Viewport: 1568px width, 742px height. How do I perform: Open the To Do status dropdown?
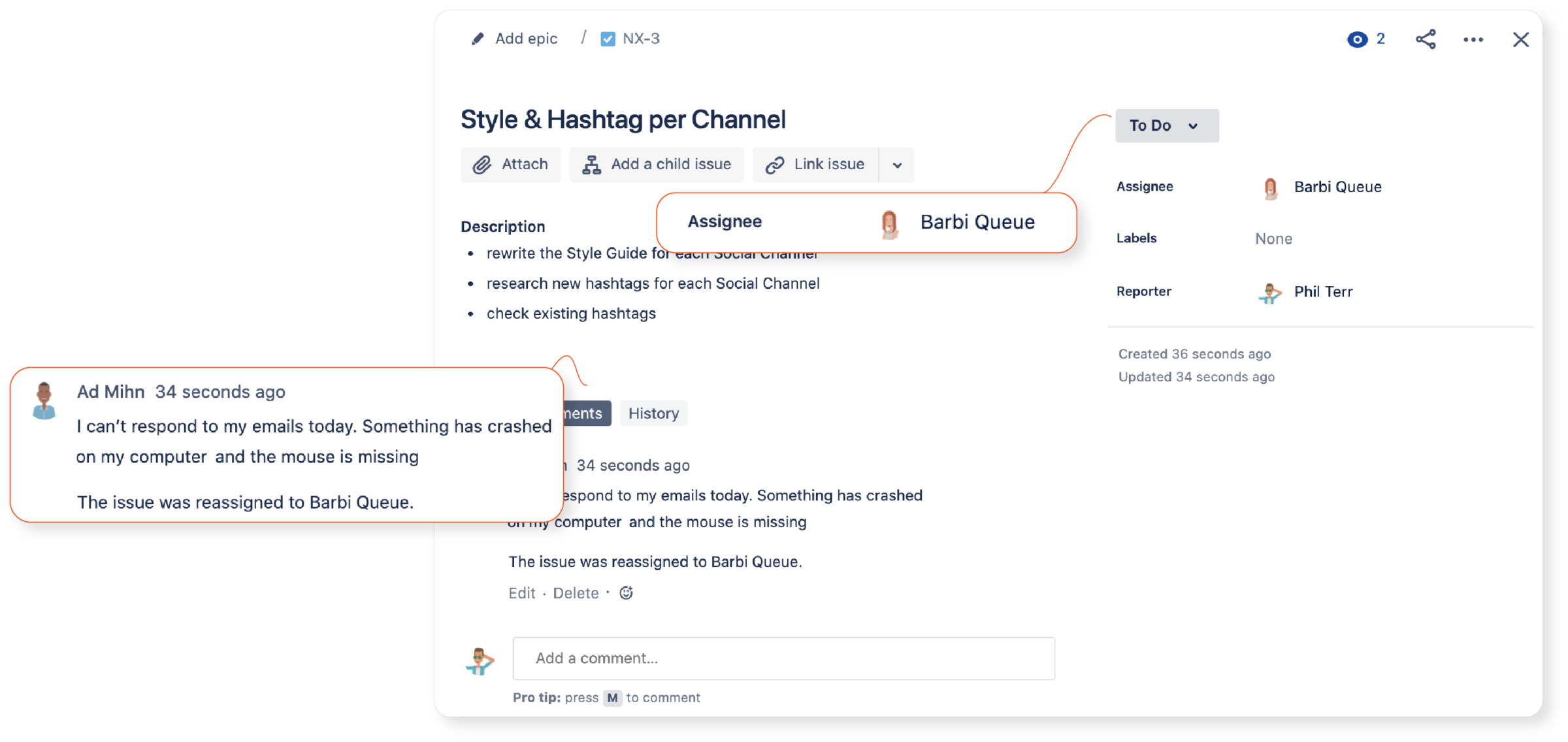(1167, 125)
